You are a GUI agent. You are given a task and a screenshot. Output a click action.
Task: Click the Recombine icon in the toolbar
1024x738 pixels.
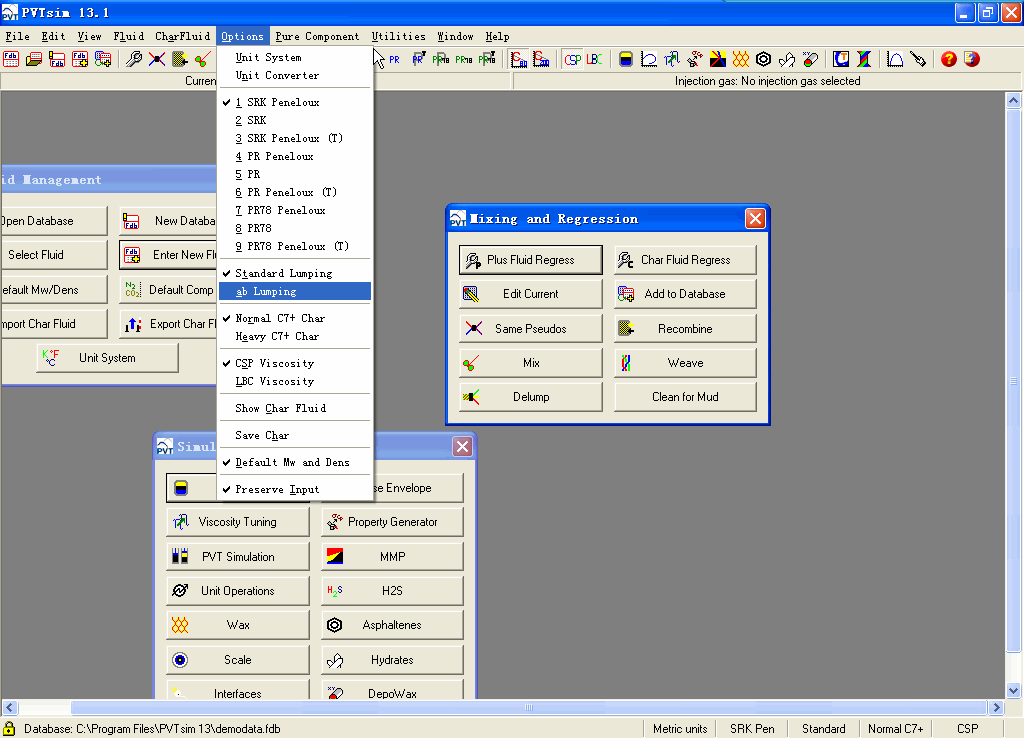click(180, 59)
